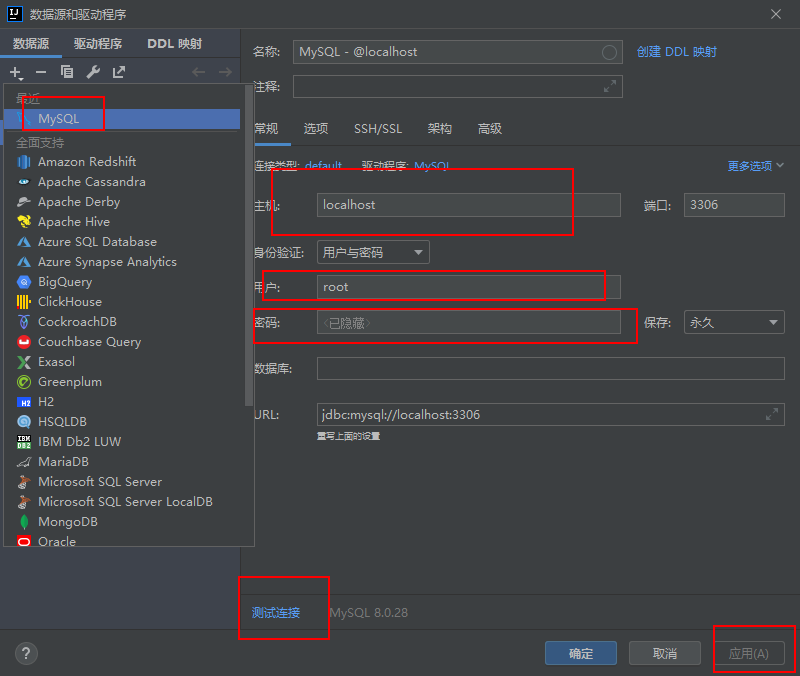Click the jdbc URL field

[551, 414]
